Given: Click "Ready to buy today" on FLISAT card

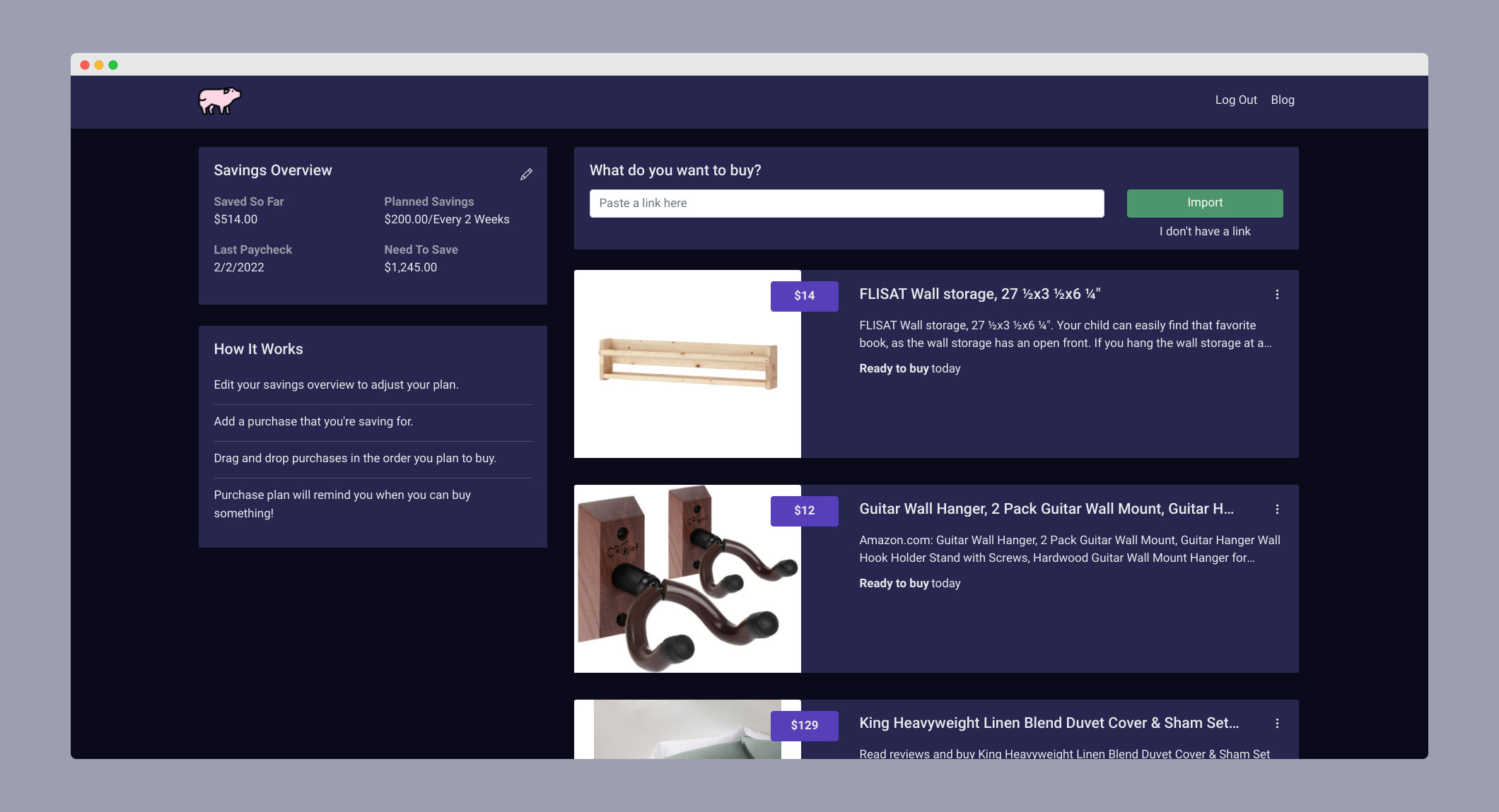Looking at the screenshot, I should pyautogui.click(x=909, y=368).
